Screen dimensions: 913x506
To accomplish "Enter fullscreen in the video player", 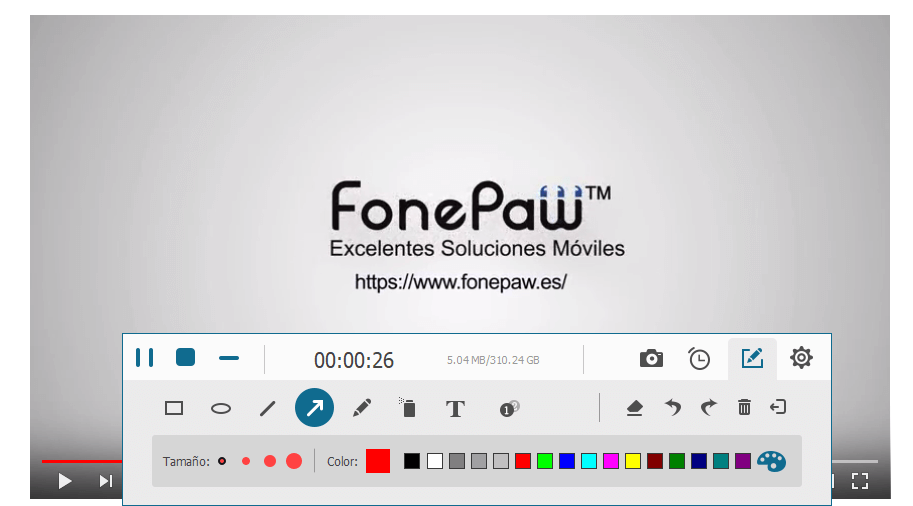I will (860, 481).
